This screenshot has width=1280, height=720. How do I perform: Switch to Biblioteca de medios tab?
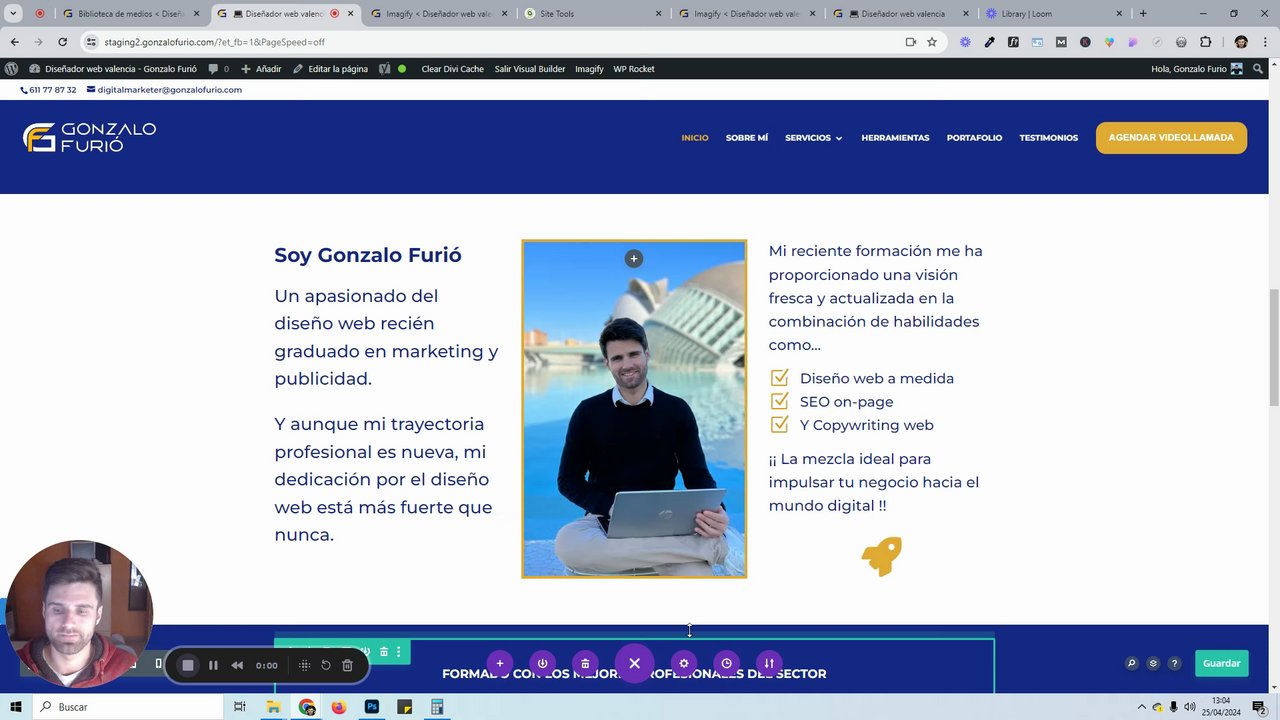[x=131, y=14]
